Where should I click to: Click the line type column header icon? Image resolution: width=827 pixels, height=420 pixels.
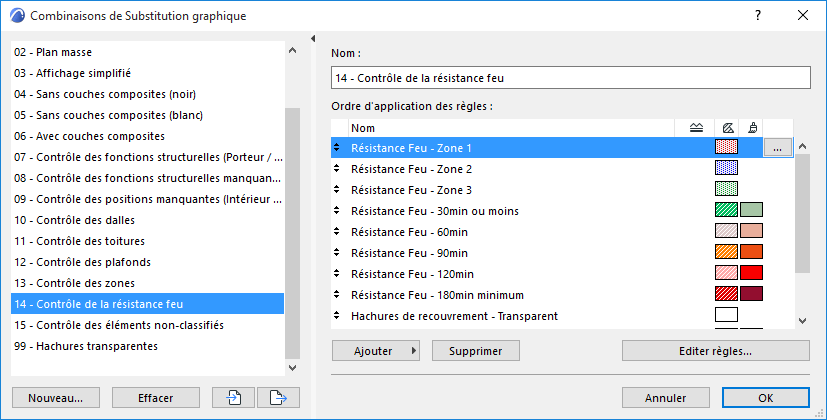(697, 128)
